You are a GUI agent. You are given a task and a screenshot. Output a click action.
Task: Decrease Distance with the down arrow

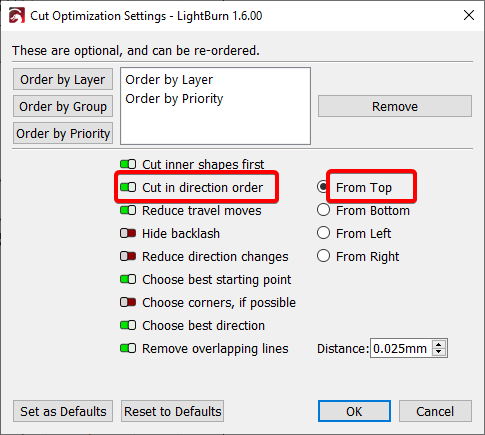tap(439, 352)
